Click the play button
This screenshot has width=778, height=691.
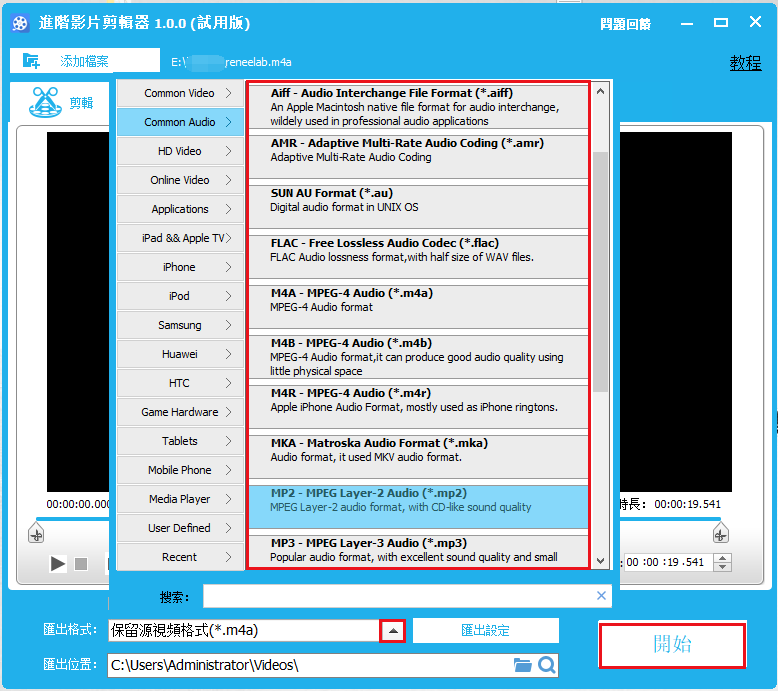(x=58, y=564)
